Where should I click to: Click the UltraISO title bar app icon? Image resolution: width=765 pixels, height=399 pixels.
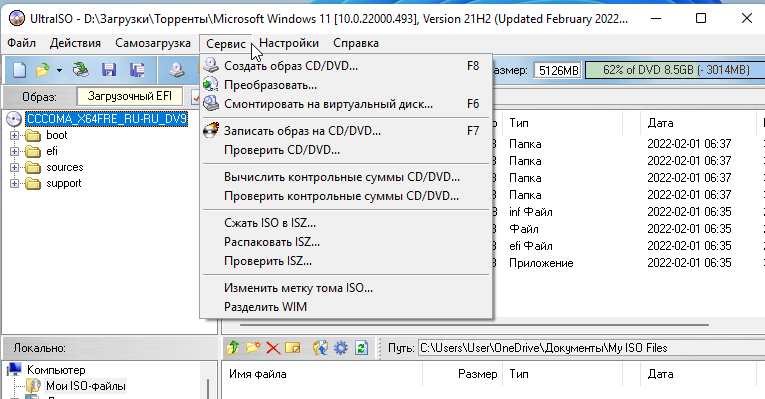(17, 19)
